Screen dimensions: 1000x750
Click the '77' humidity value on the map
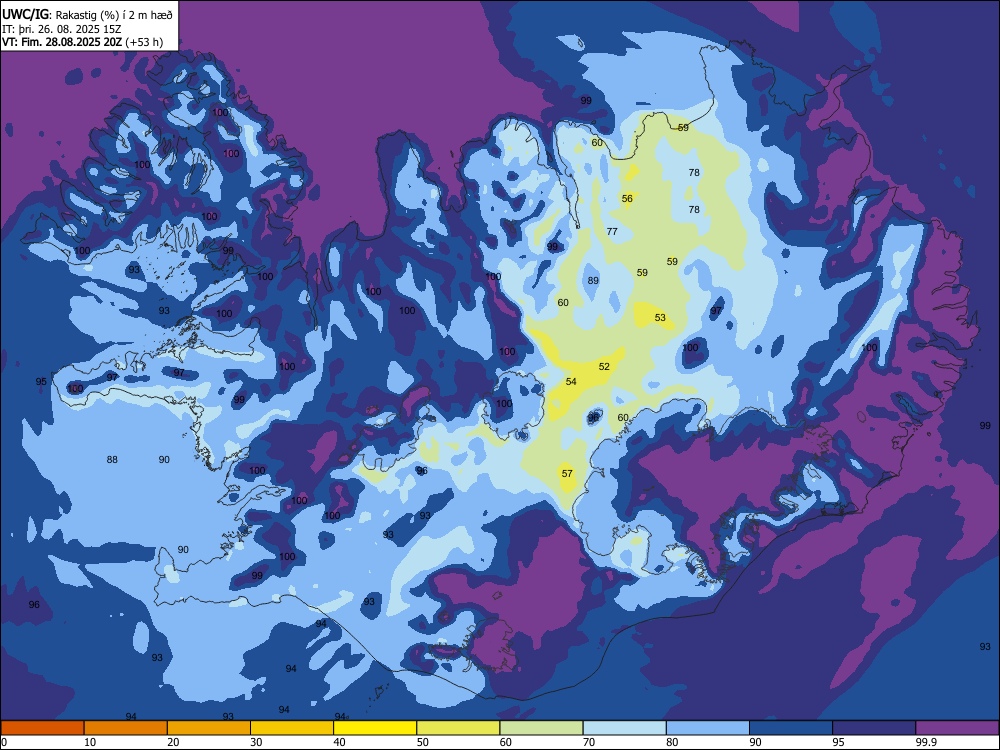[612, 232]
